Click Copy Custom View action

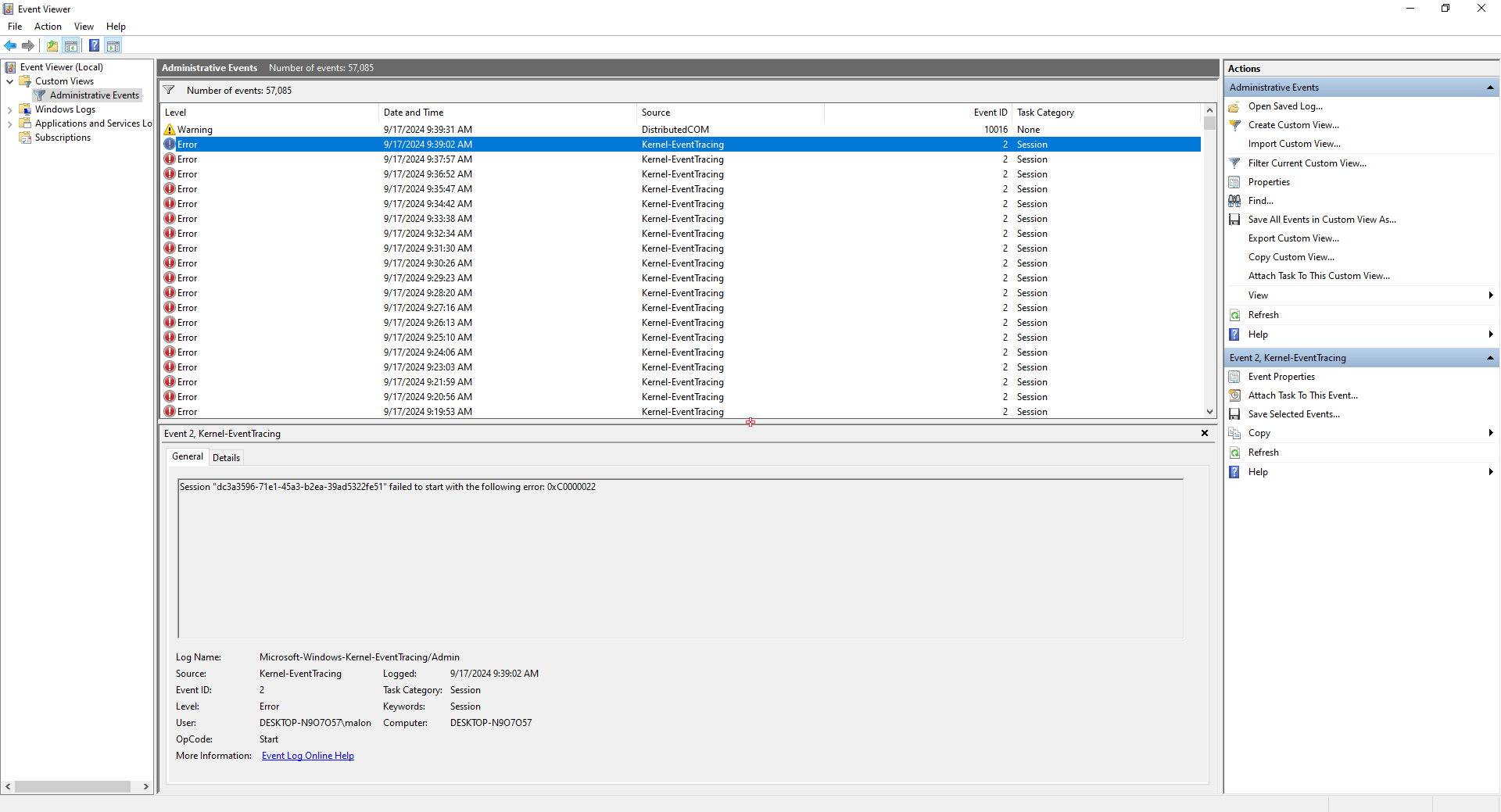pyautogui.click(x=1291, y=257)
